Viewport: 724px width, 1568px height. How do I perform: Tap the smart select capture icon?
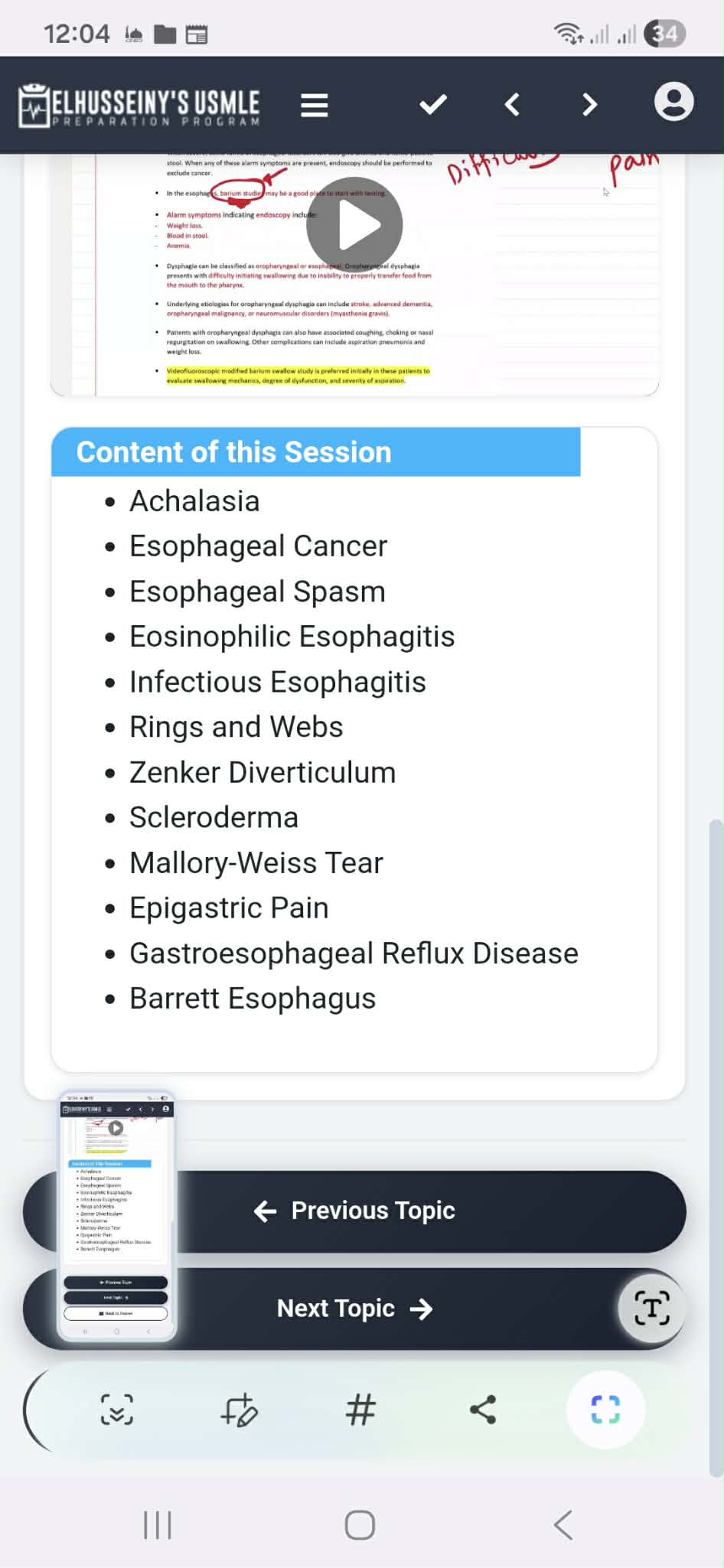tap(605, 1410)
